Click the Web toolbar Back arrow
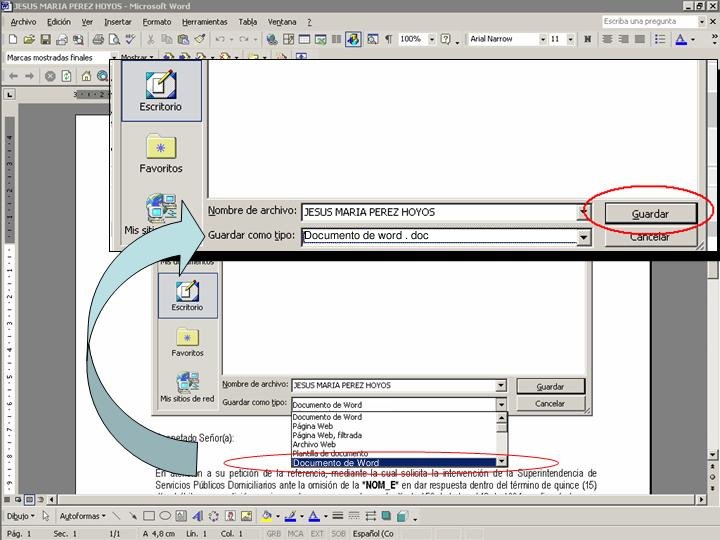The width and height of the screenshot is (720, 540). tap(13, 76)
